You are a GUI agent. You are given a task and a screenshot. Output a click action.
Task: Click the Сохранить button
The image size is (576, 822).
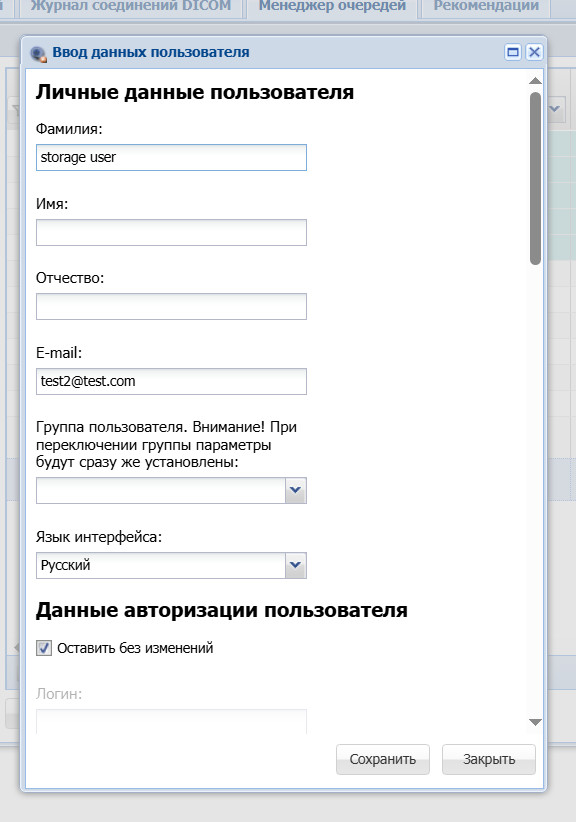point(383,759)
